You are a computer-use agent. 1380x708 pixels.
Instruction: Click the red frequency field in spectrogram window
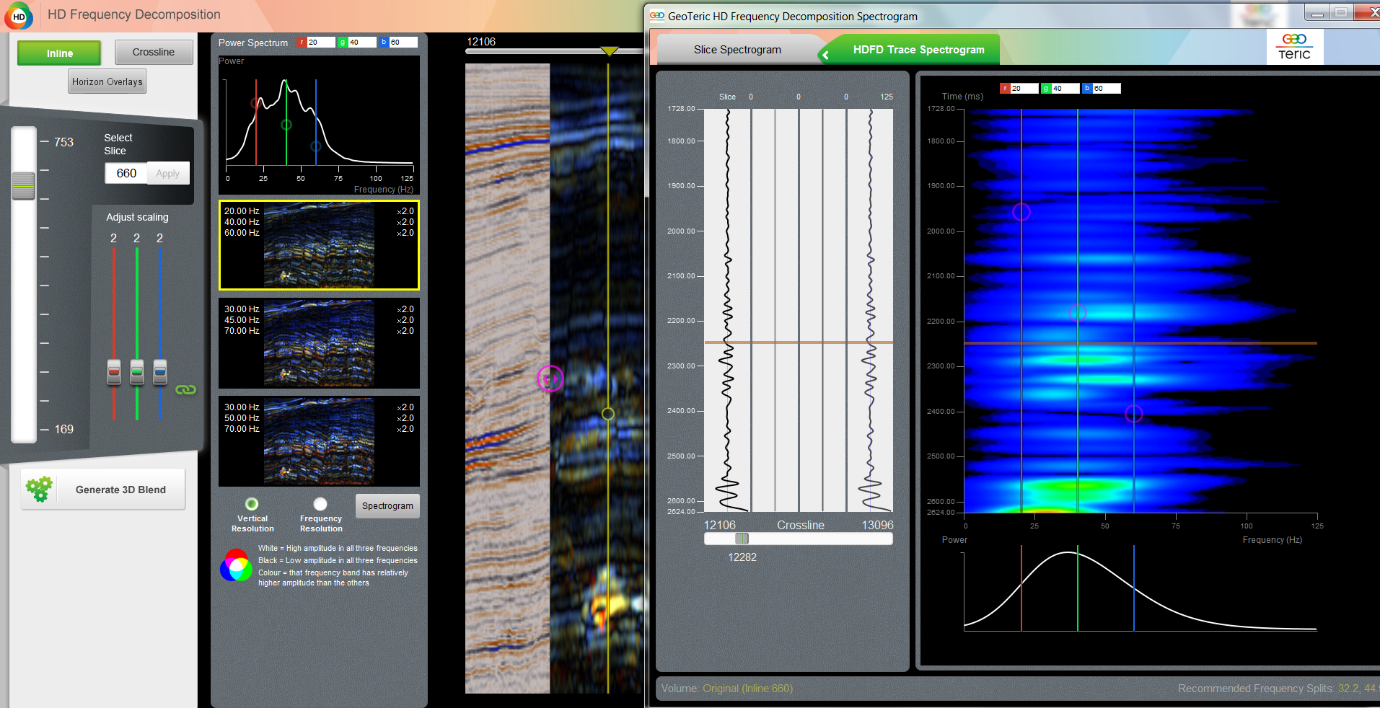[1023, 88]
